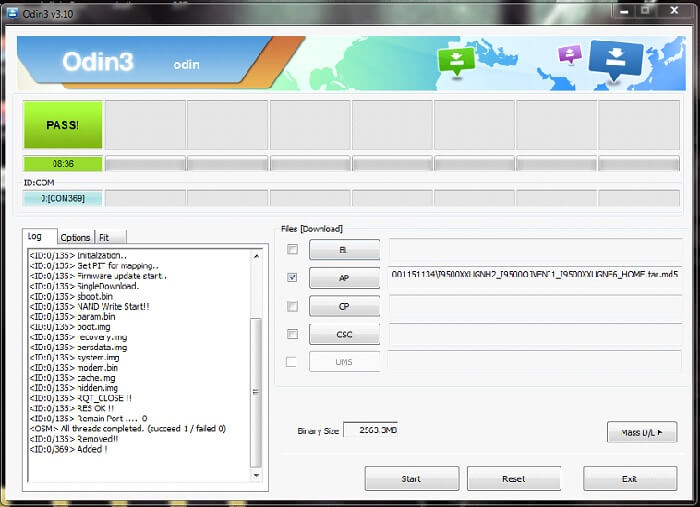
Task: Click the large blue download bubble icon
Action: pos(616,60)
